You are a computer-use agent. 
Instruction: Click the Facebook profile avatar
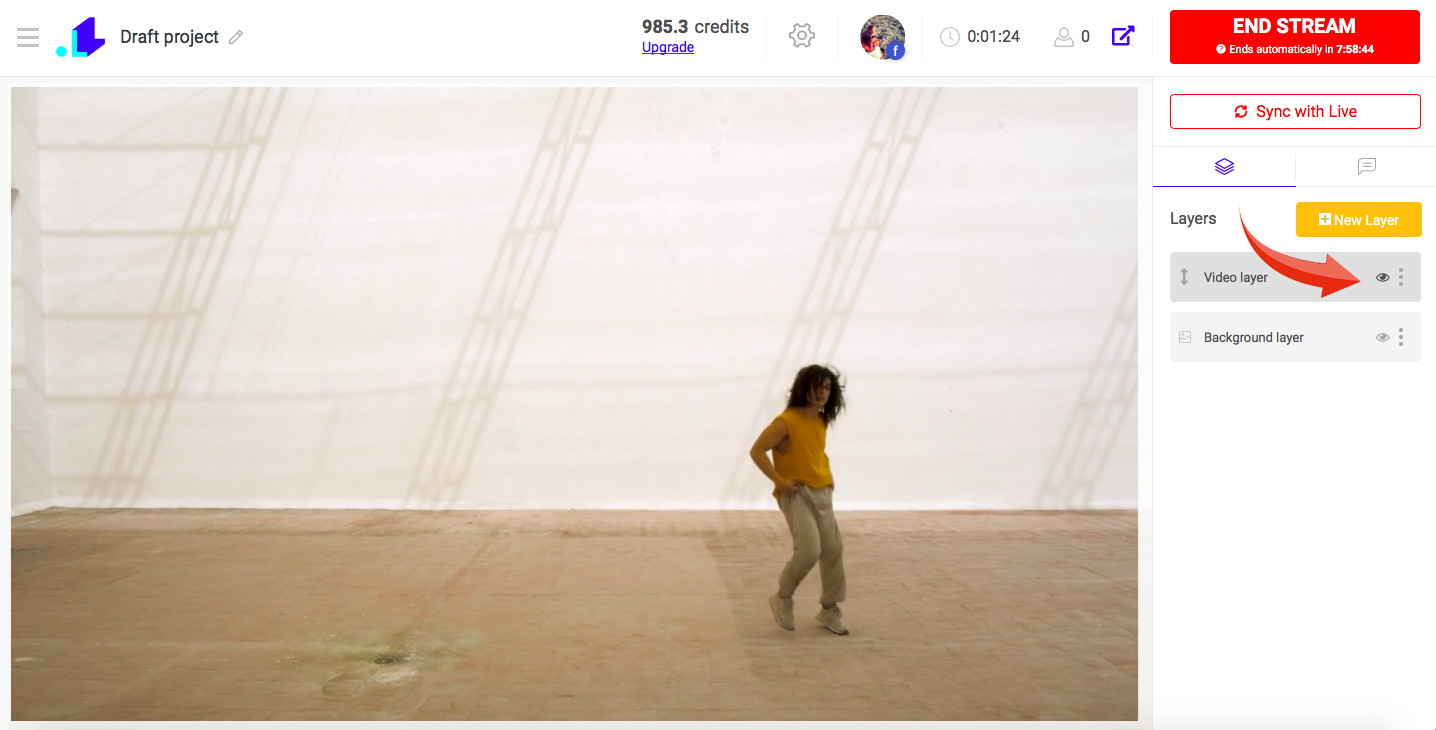(882, 37)
